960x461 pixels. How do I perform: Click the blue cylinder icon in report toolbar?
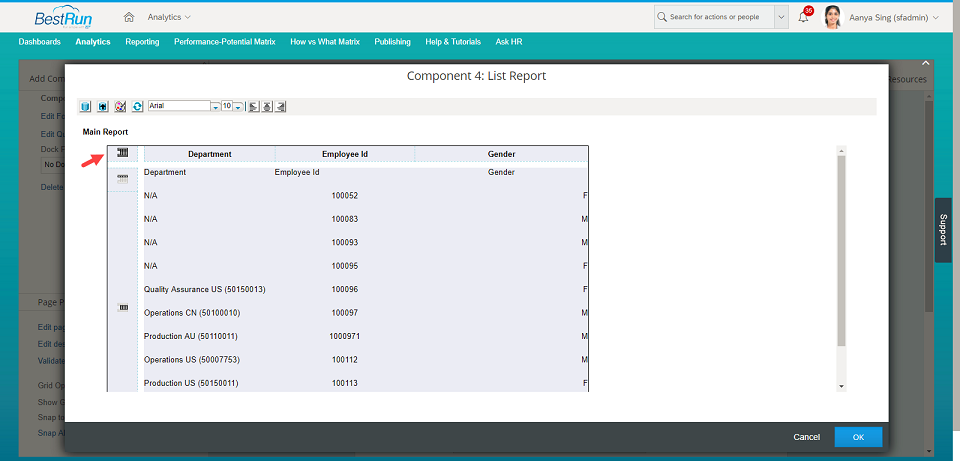pyautogui.click(x=86, y=107)
